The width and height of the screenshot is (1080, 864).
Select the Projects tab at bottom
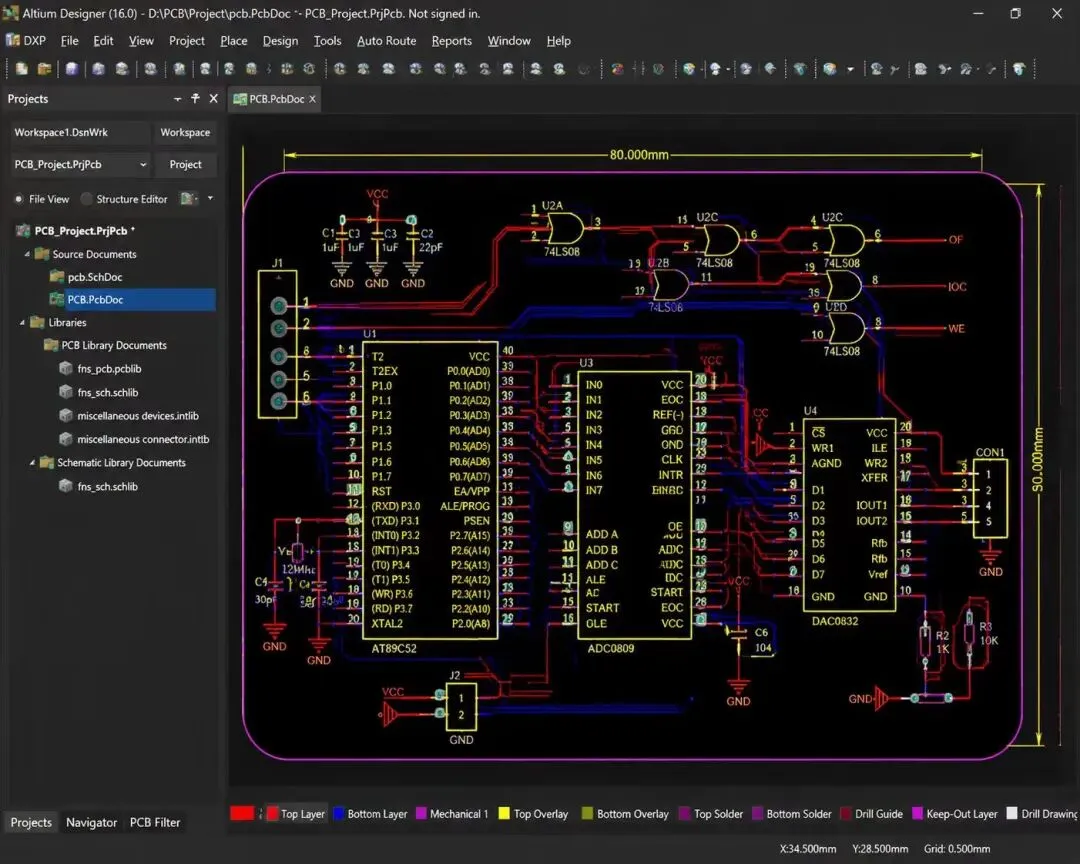[31, 822]
